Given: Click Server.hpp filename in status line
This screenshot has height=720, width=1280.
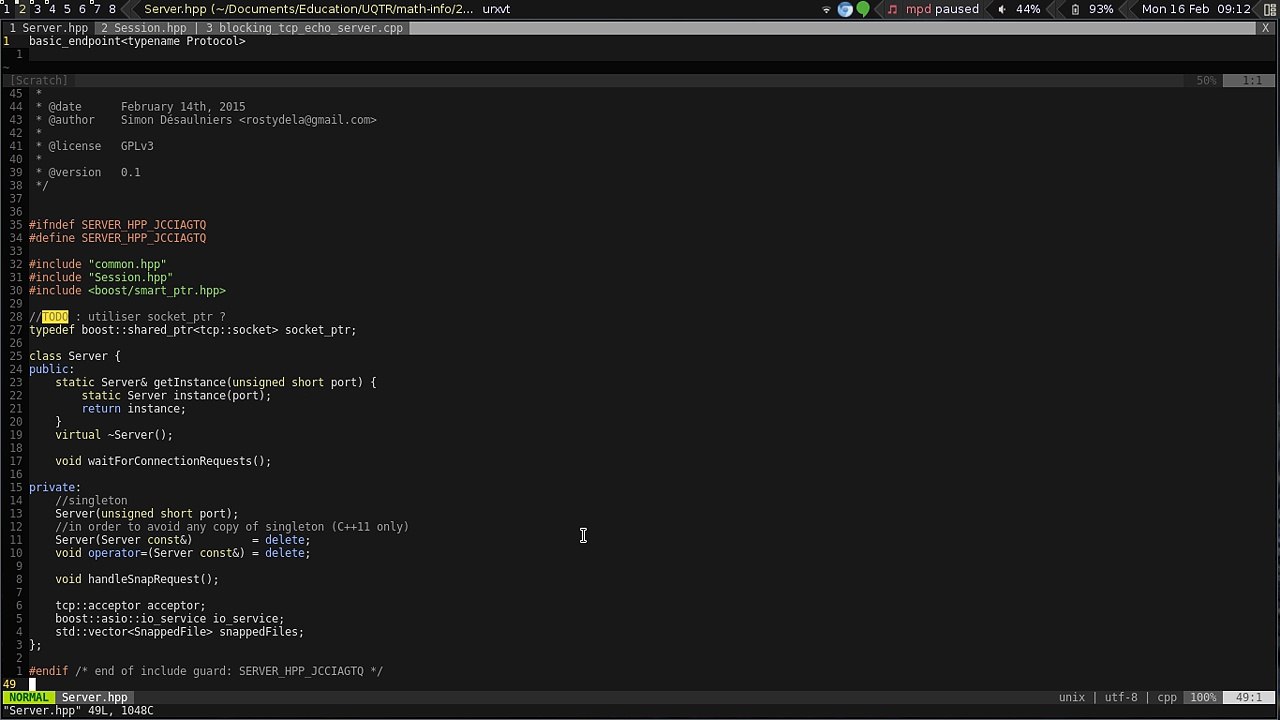Looking at the screenshot, I should 94,697.
